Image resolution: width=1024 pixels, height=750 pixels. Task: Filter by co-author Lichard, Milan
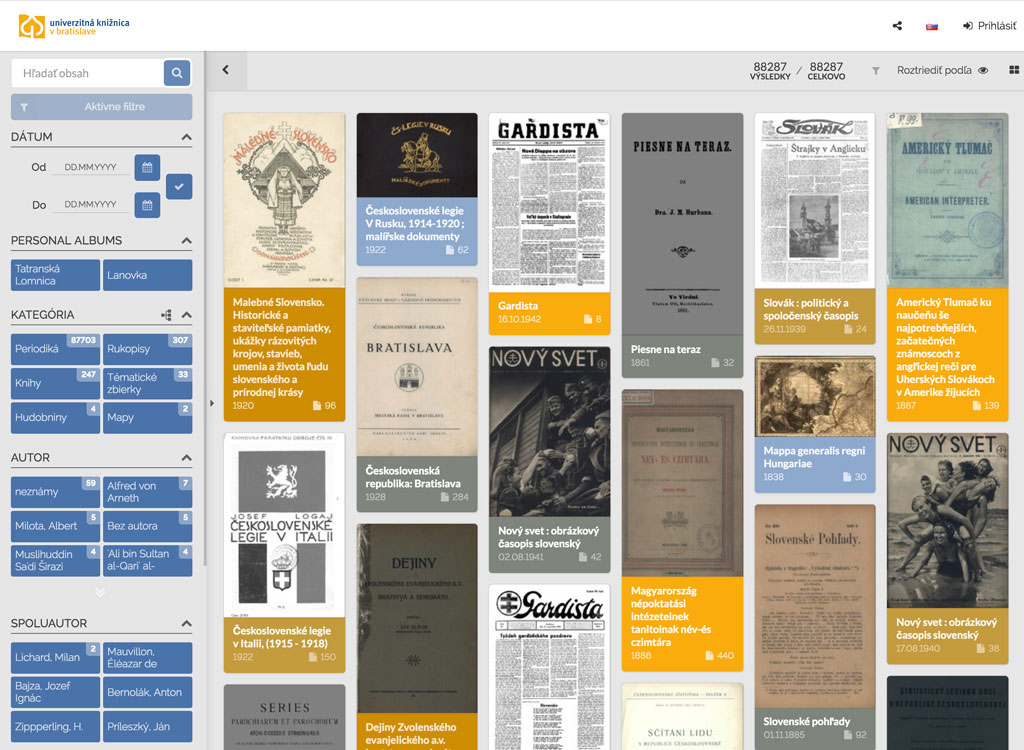(56, 657)
